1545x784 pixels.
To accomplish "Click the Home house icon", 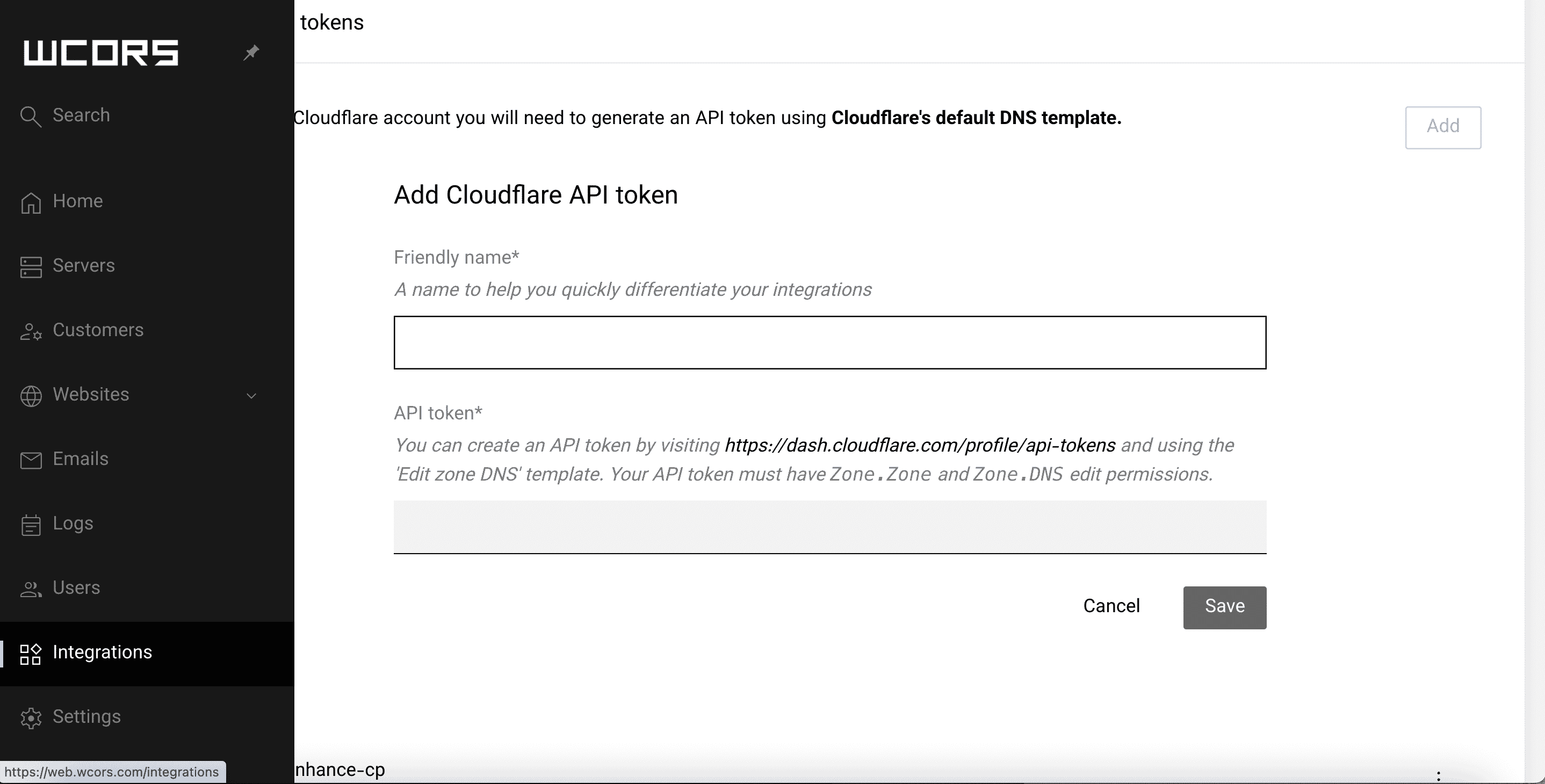I will (31, 202).
